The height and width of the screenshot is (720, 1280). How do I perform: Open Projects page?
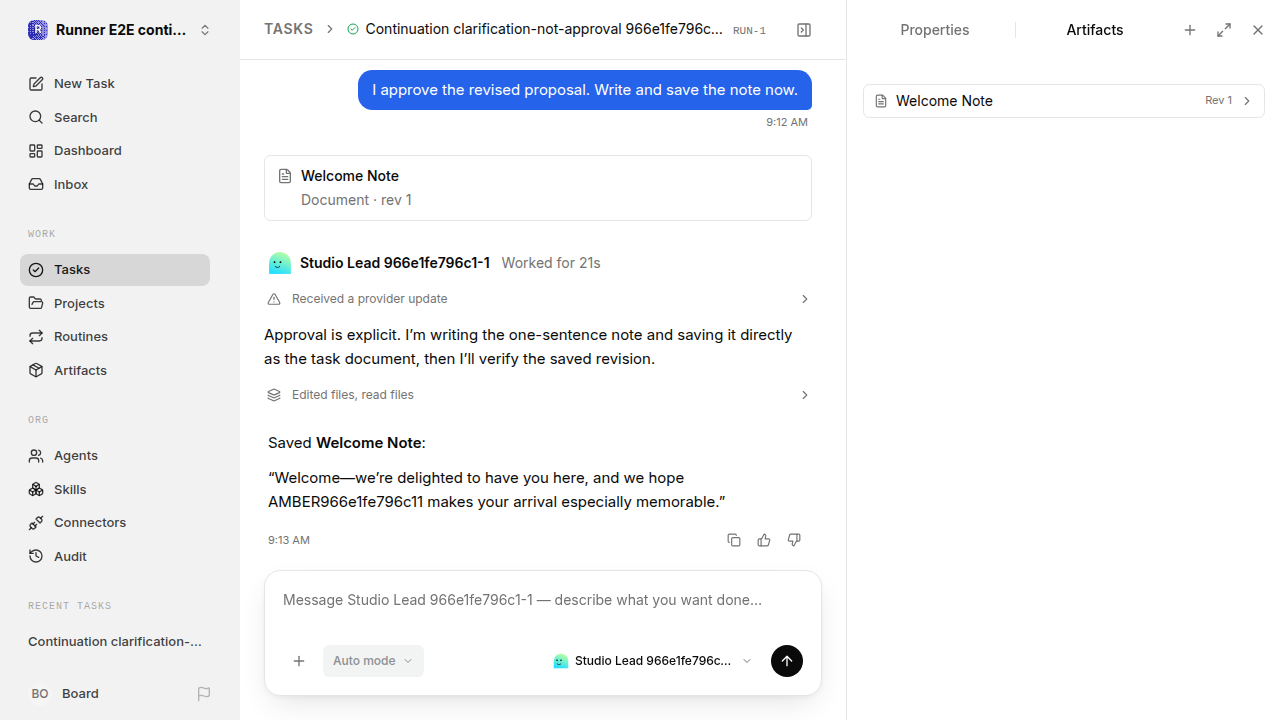coord(115,303)
